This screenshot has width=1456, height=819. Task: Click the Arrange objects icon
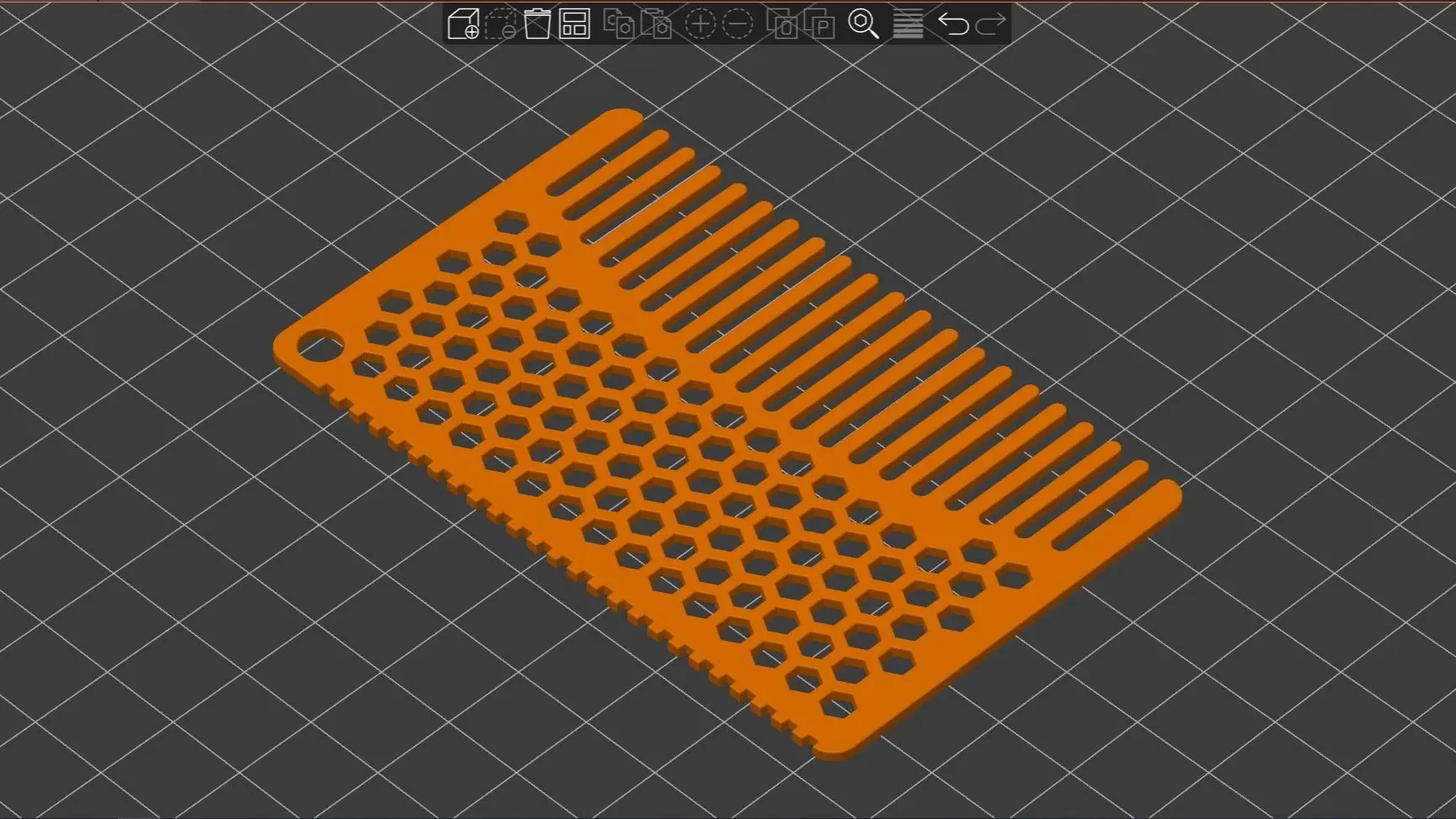click(575, 24)
